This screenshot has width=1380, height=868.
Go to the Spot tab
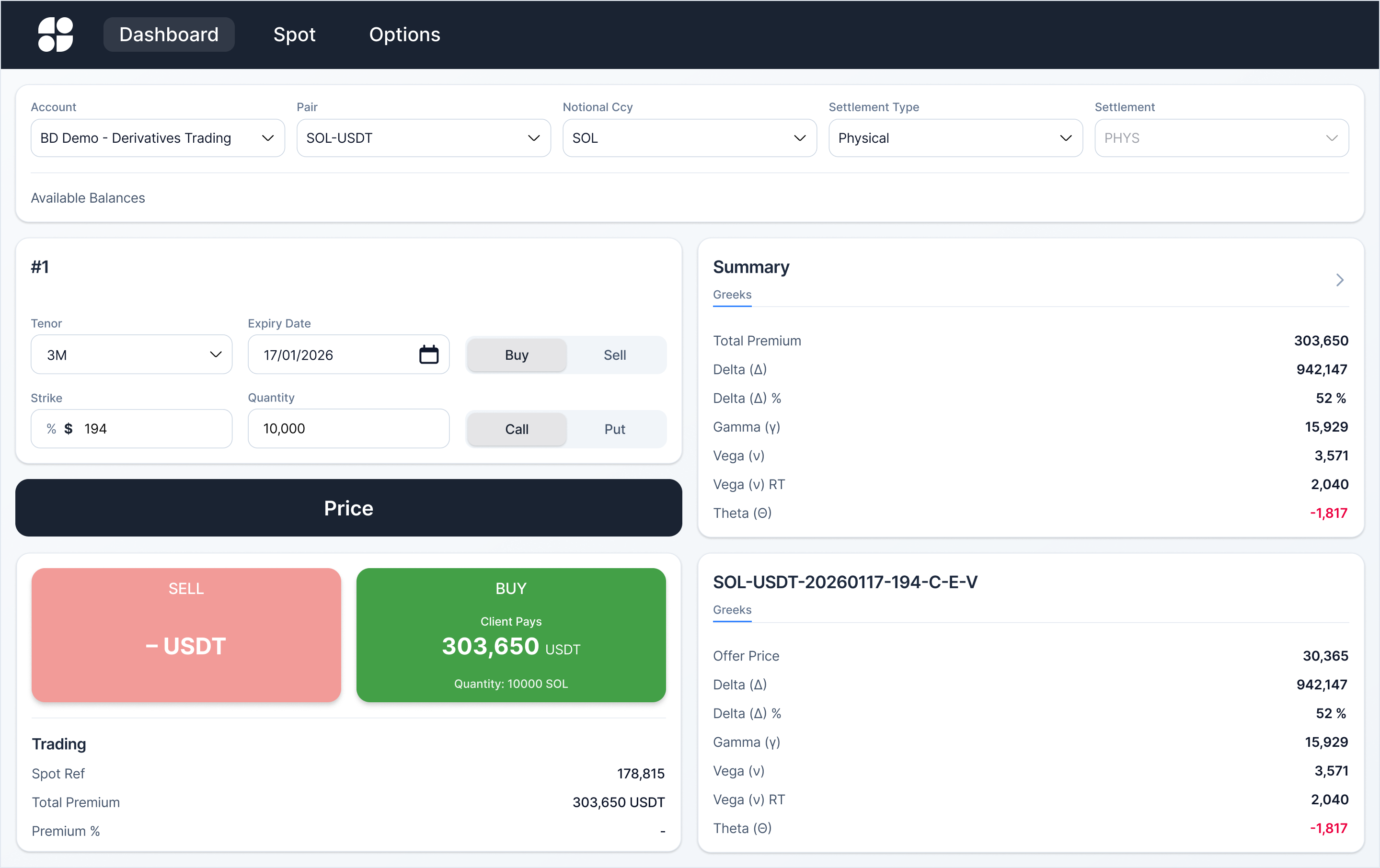pyautogui.click(x=294, y=34)
